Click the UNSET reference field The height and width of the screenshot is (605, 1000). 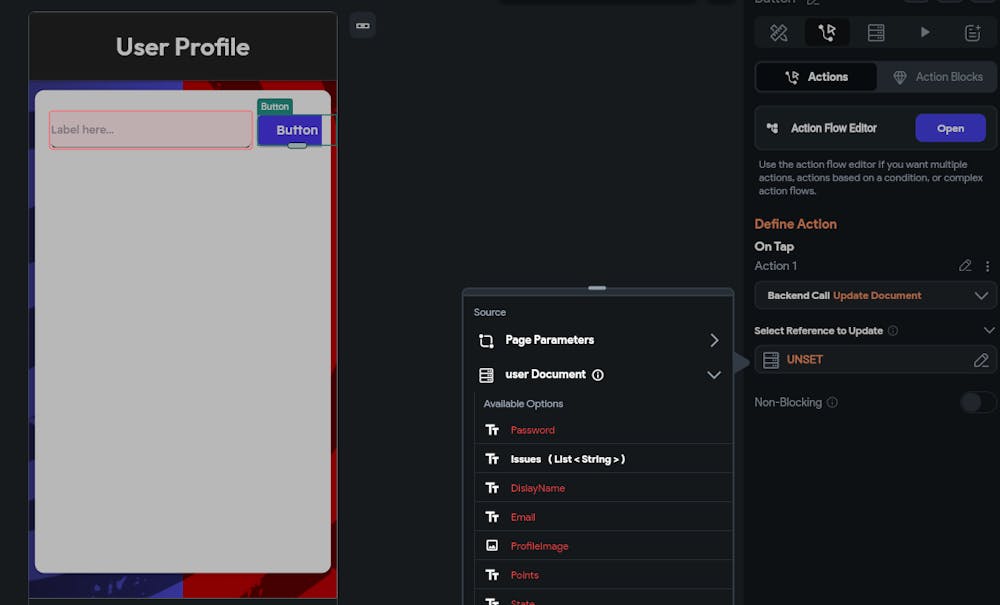[875, 360]
